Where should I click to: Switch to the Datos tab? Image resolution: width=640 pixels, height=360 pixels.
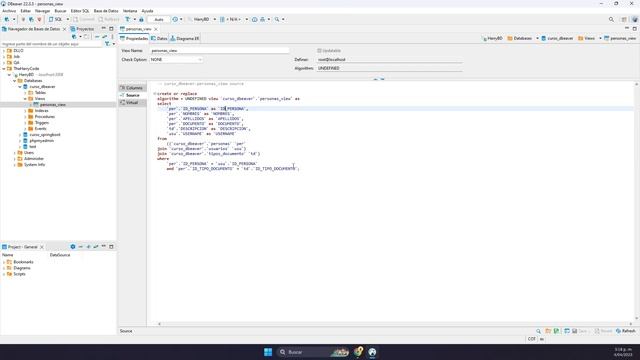click(x=159, y=38)
